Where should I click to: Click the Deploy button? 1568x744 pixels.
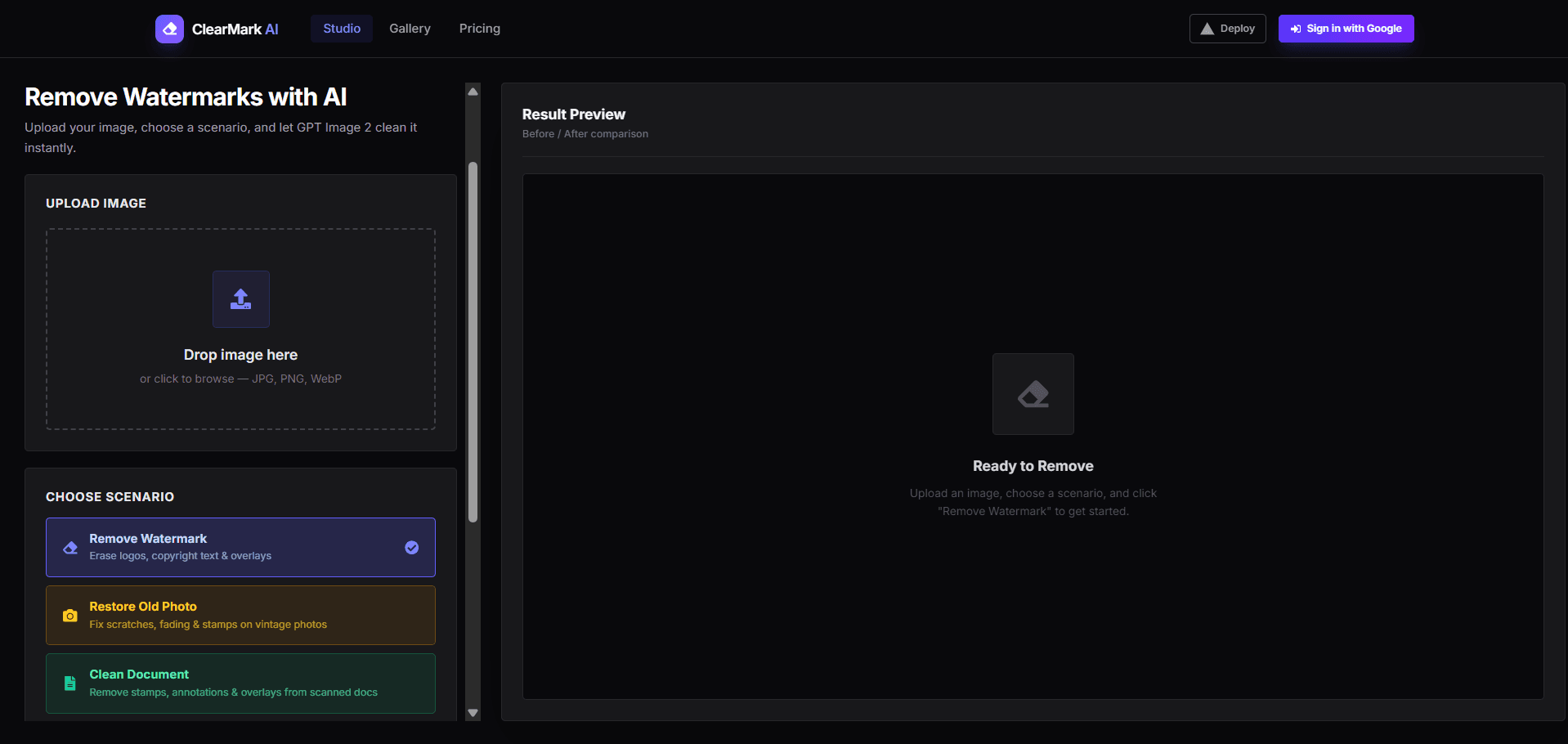[1227, 29]
